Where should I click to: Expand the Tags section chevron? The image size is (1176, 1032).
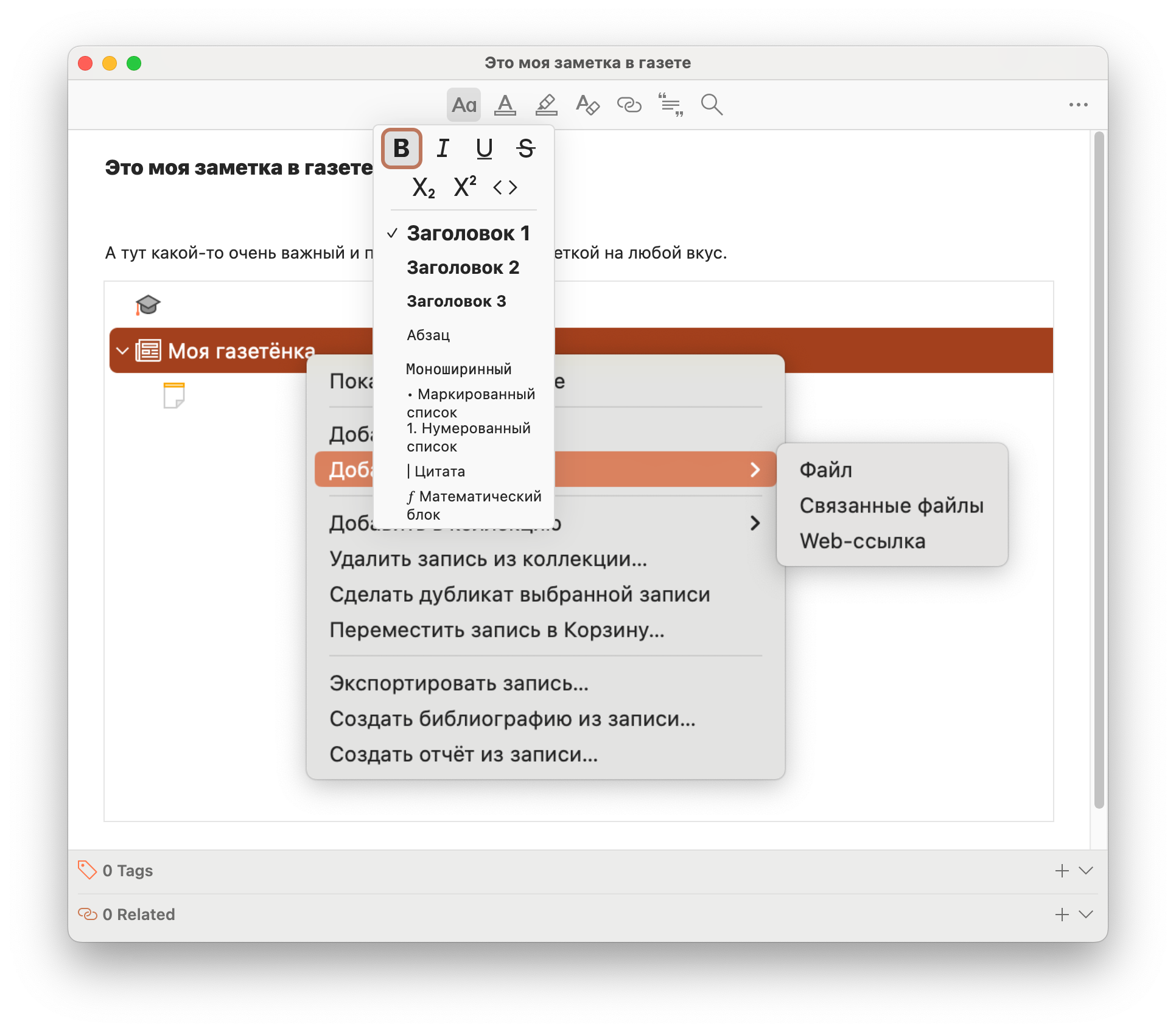pyautogui.click(x=1086, y=871)
